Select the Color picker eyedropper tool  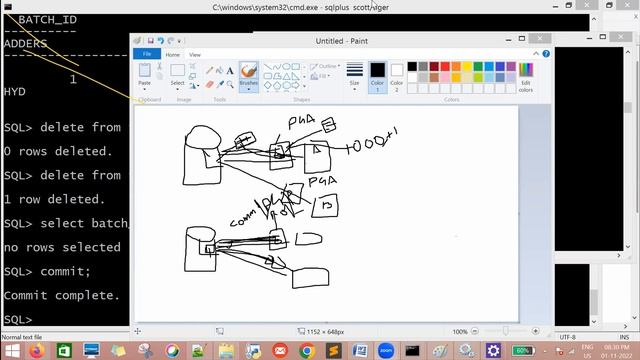220,84
